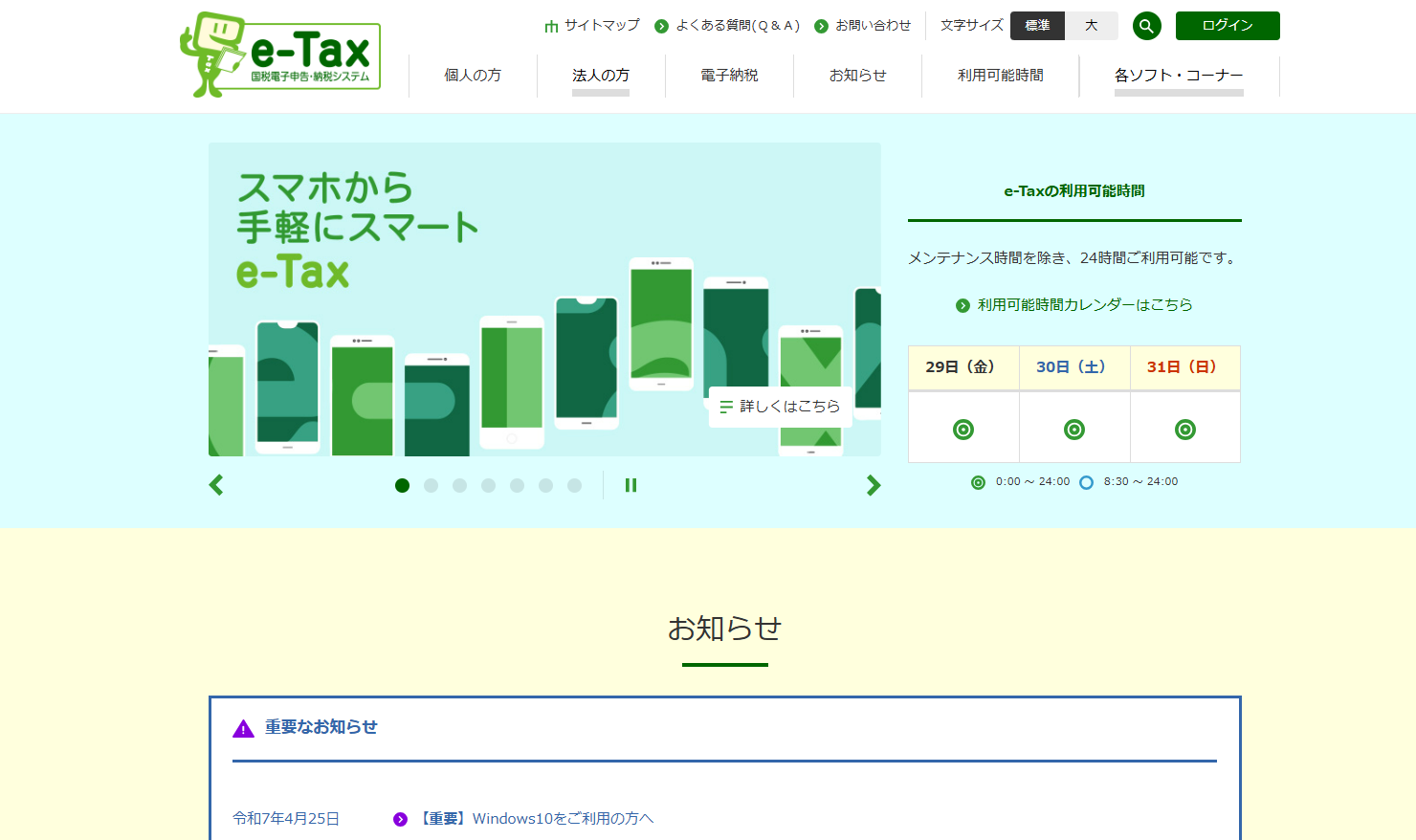Open the 各ソフト・コーナー menu
Screen dimensions: 1416x840
tap(1179, 76)
